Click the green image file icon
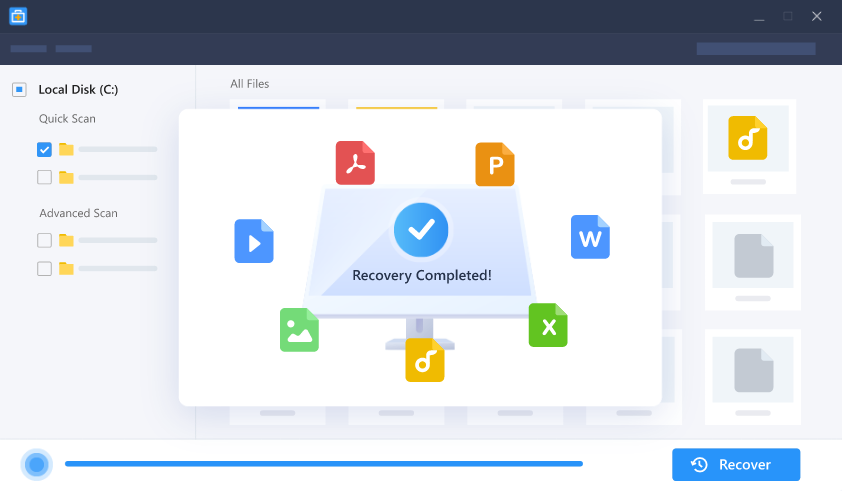Viewport: 842px width, 491px height. tap(299, 329)
